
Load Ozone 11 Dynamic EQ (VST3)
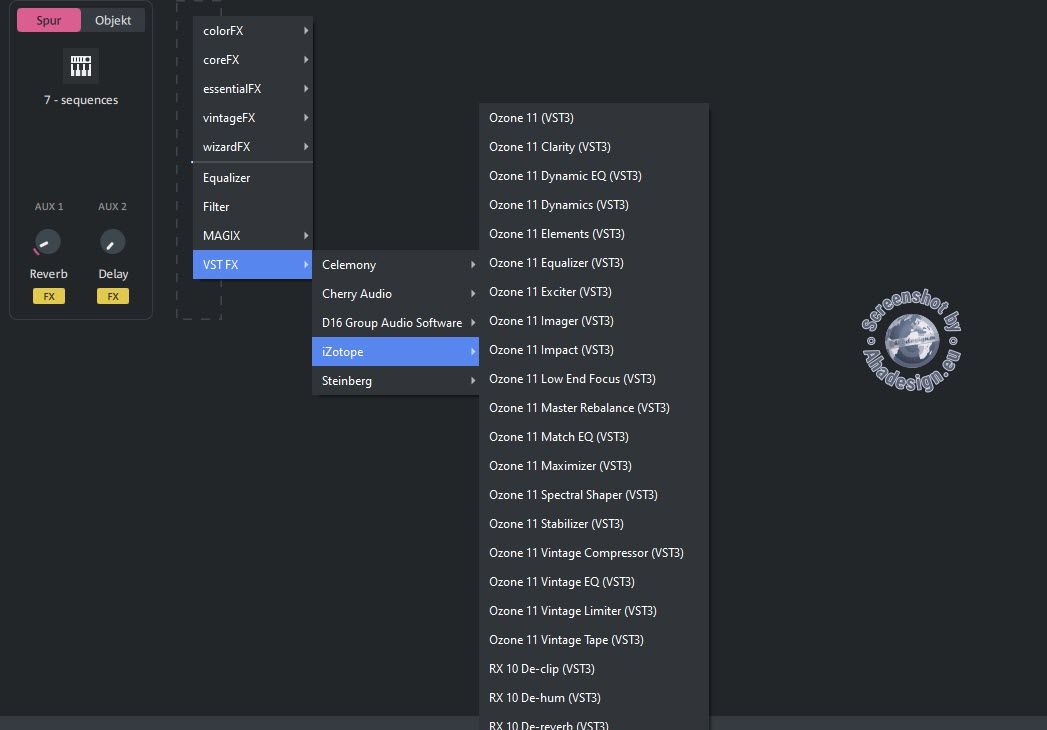[x=594, y=176]
